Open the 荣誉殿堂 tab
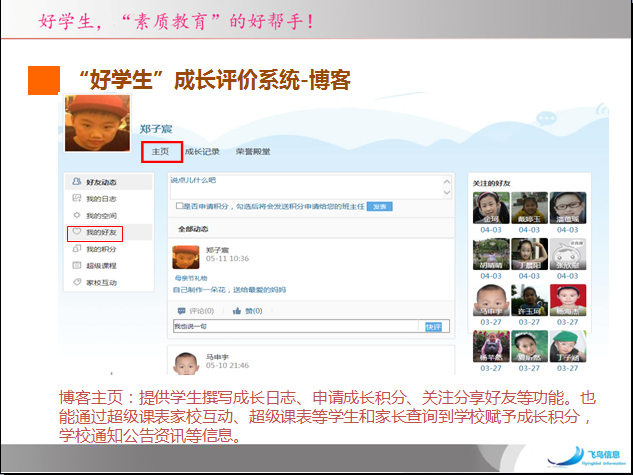The height and width of the screenshot is (475, 633). [x=252, y=152]
